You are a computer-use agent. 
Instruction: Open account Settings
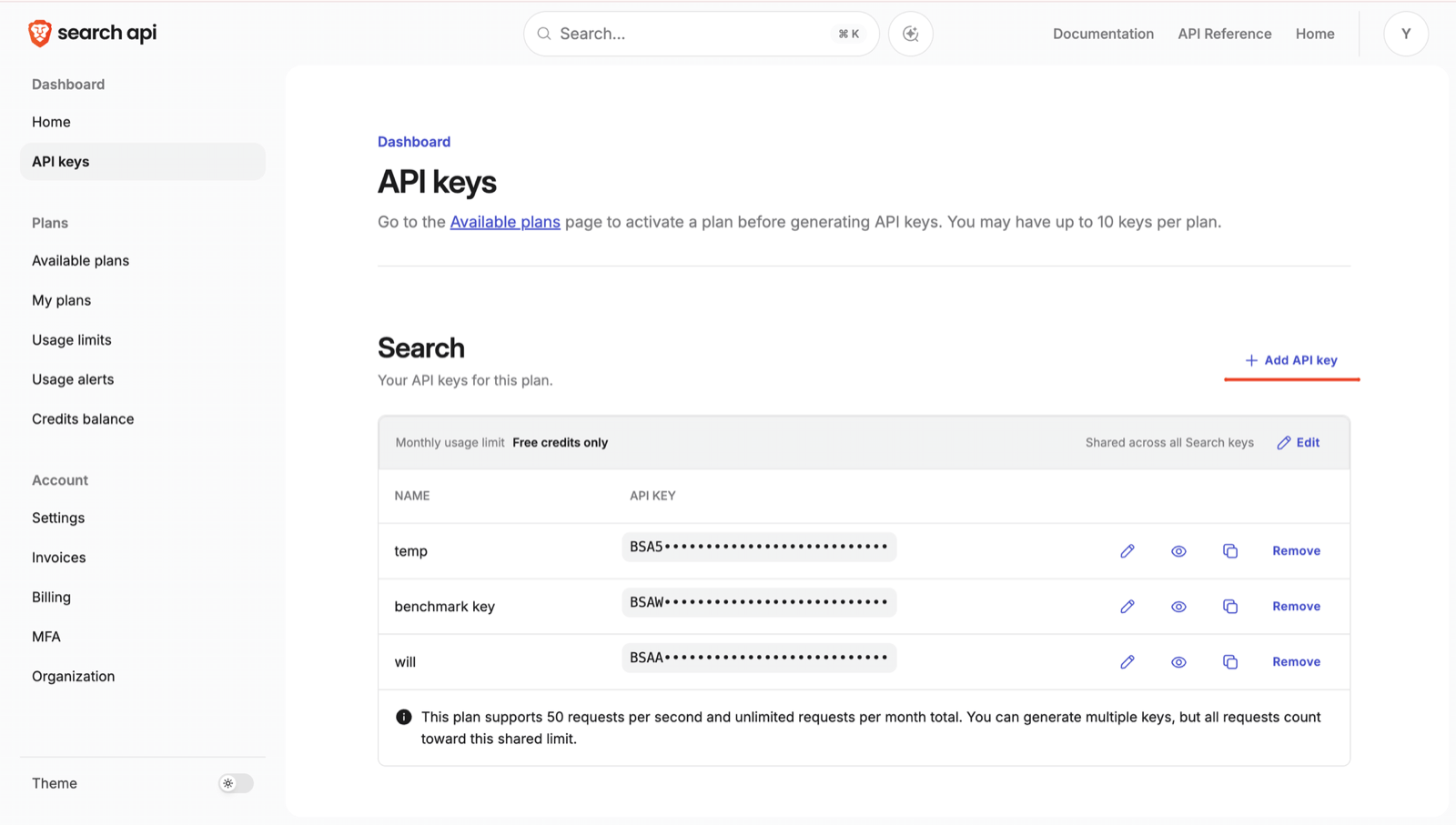(x=58, y=518)
